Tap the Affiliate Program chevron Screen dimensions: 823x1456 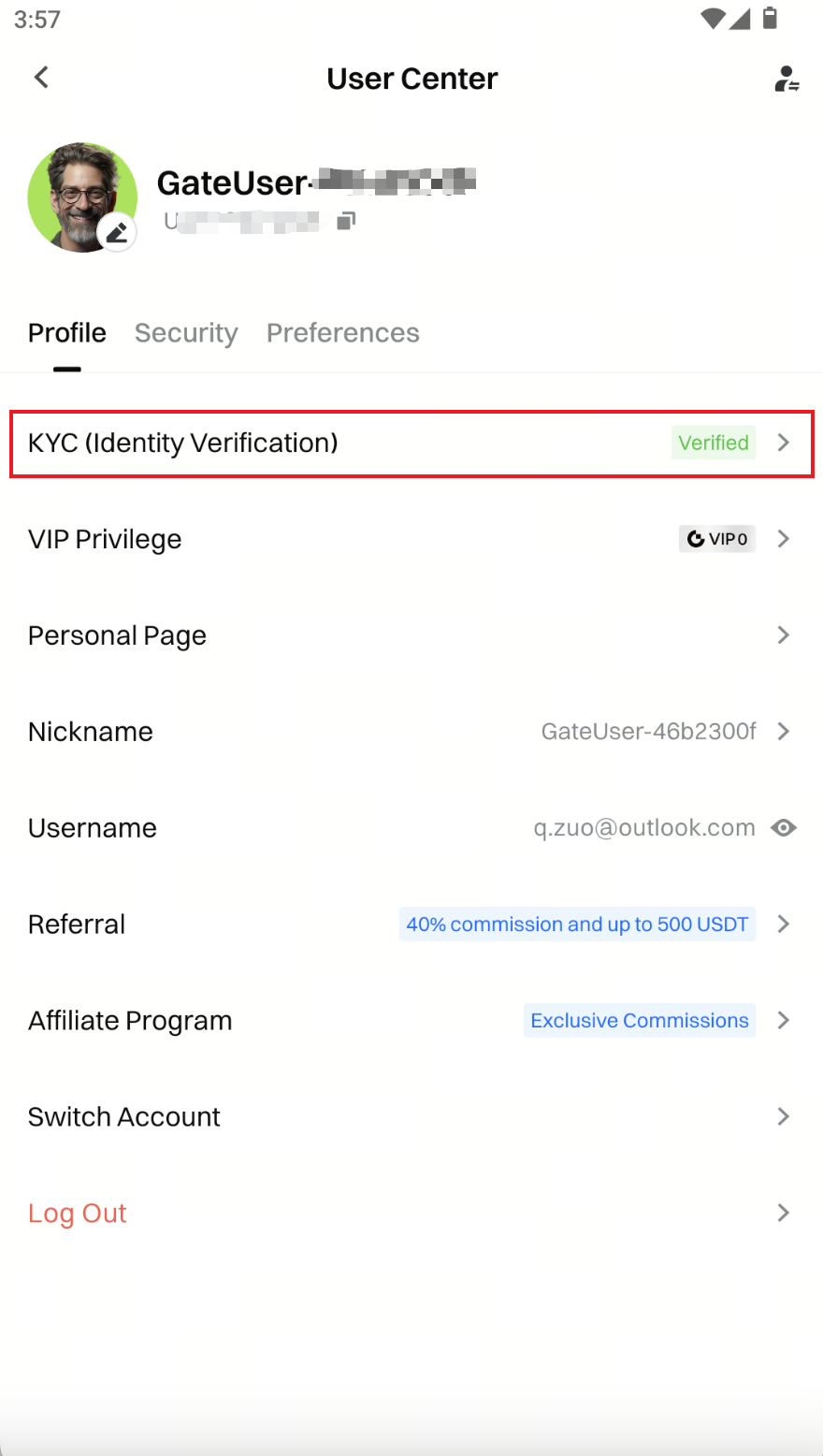tap(784, 1021)
